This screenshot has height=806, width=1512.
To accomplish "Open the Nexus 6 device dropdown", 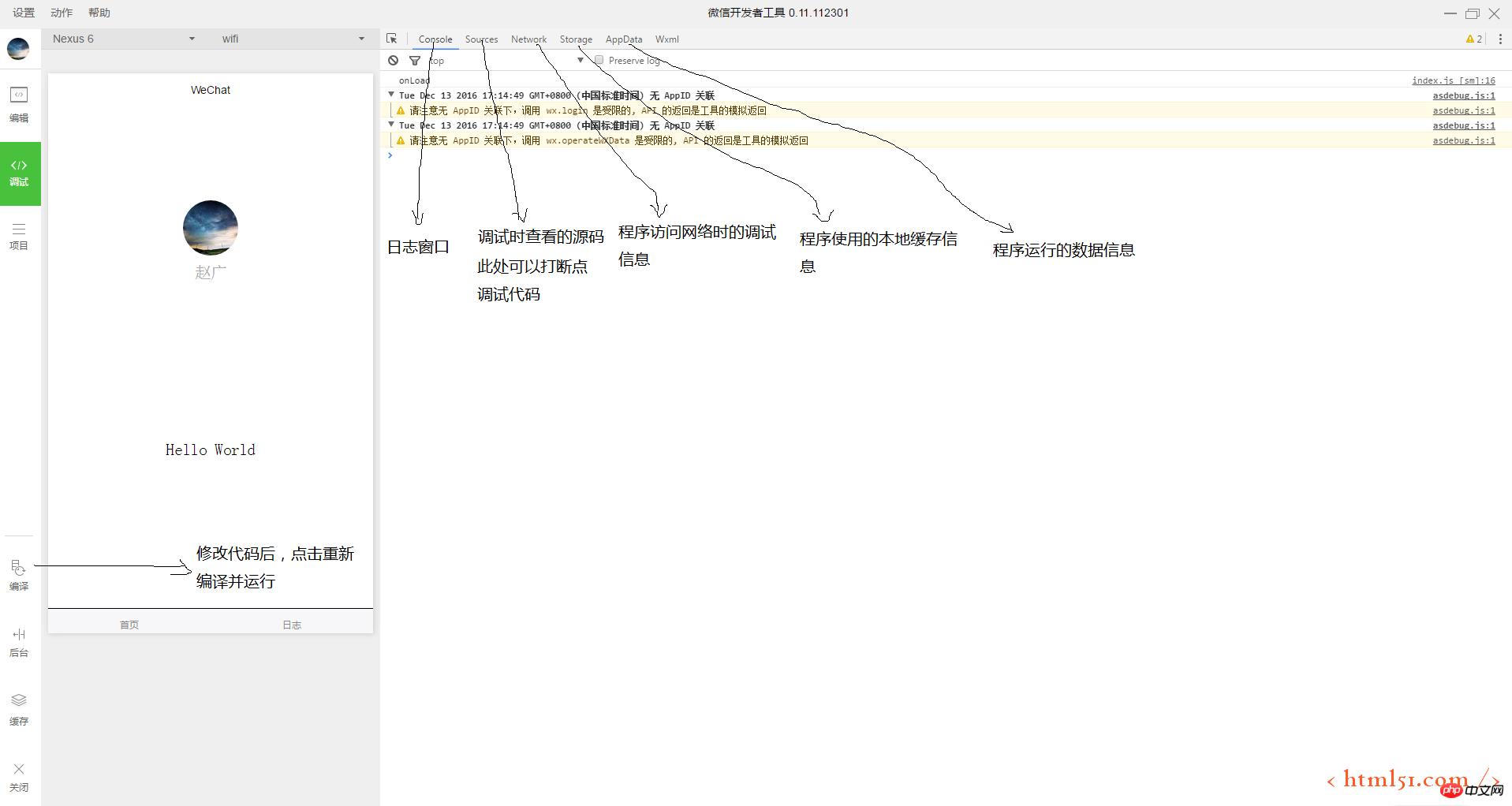I will (x=124, y=39).
